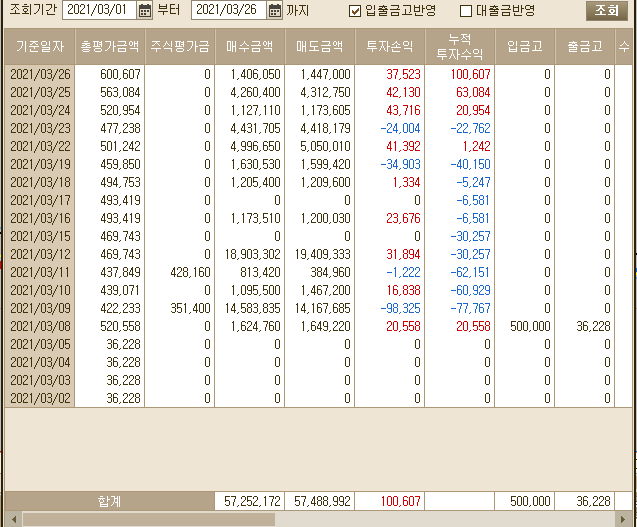This screenshot has height=527, width=637.
Task: Click buy amount 18,903,302 cell
Action: (249, 254)
